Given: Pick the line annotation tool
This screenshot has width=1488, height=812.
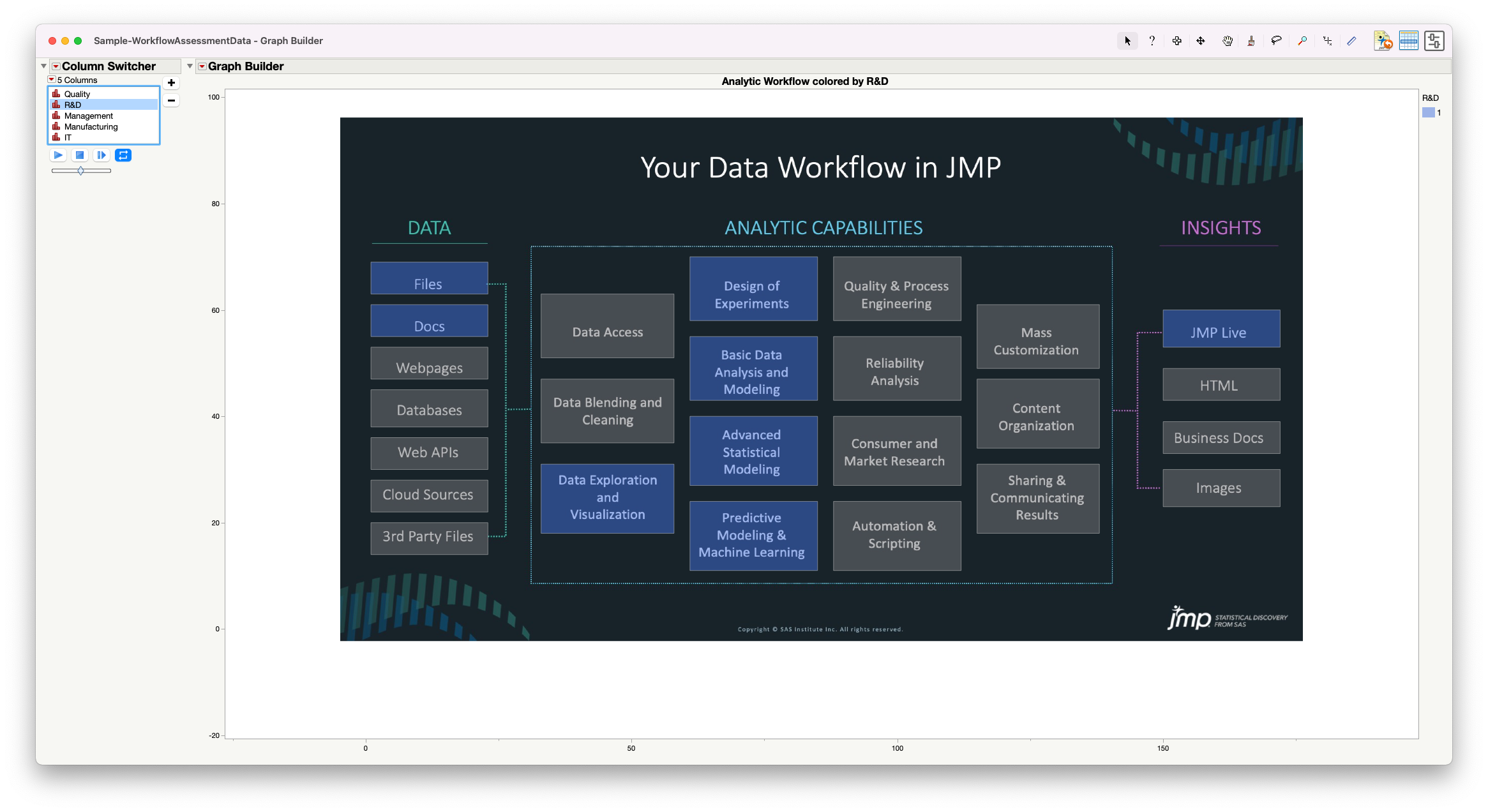Looking at the screenshot, I should click(1351, 41).
